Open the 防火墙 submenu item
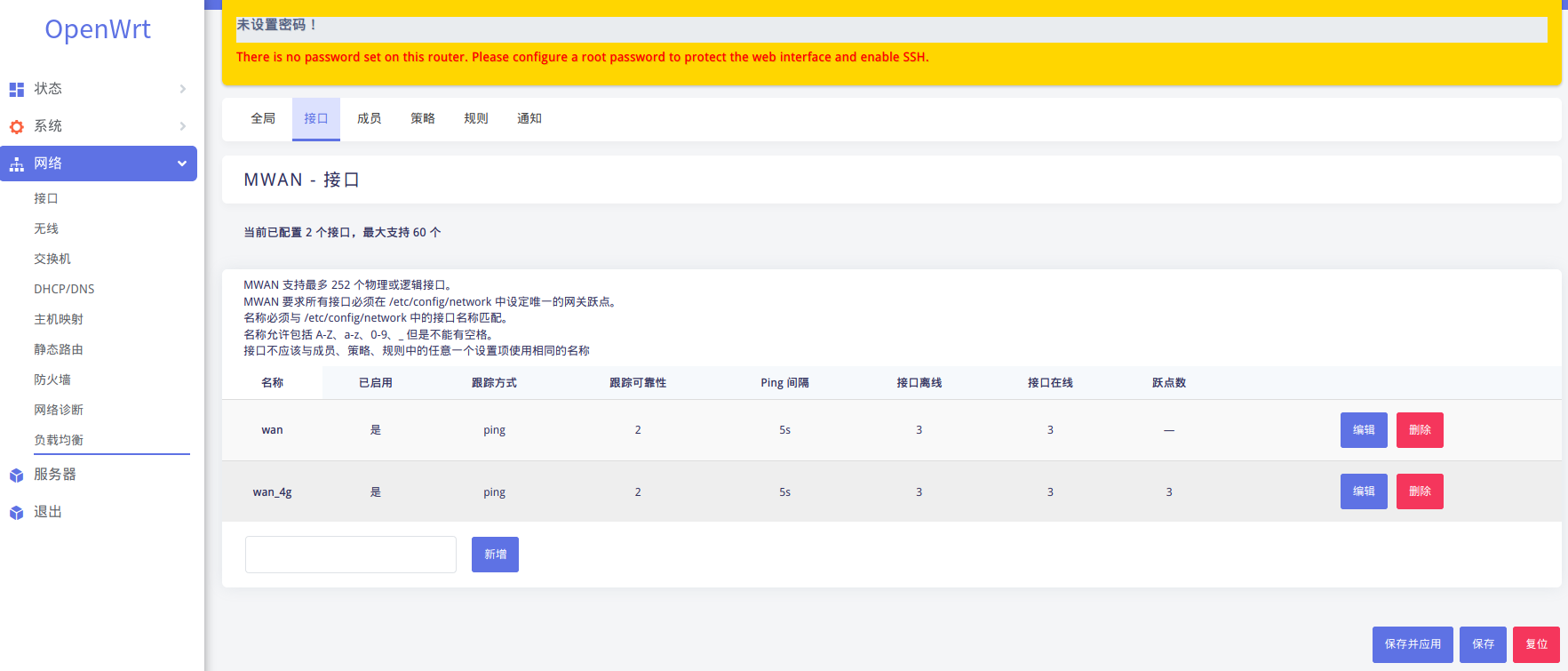 pos(52,379)
